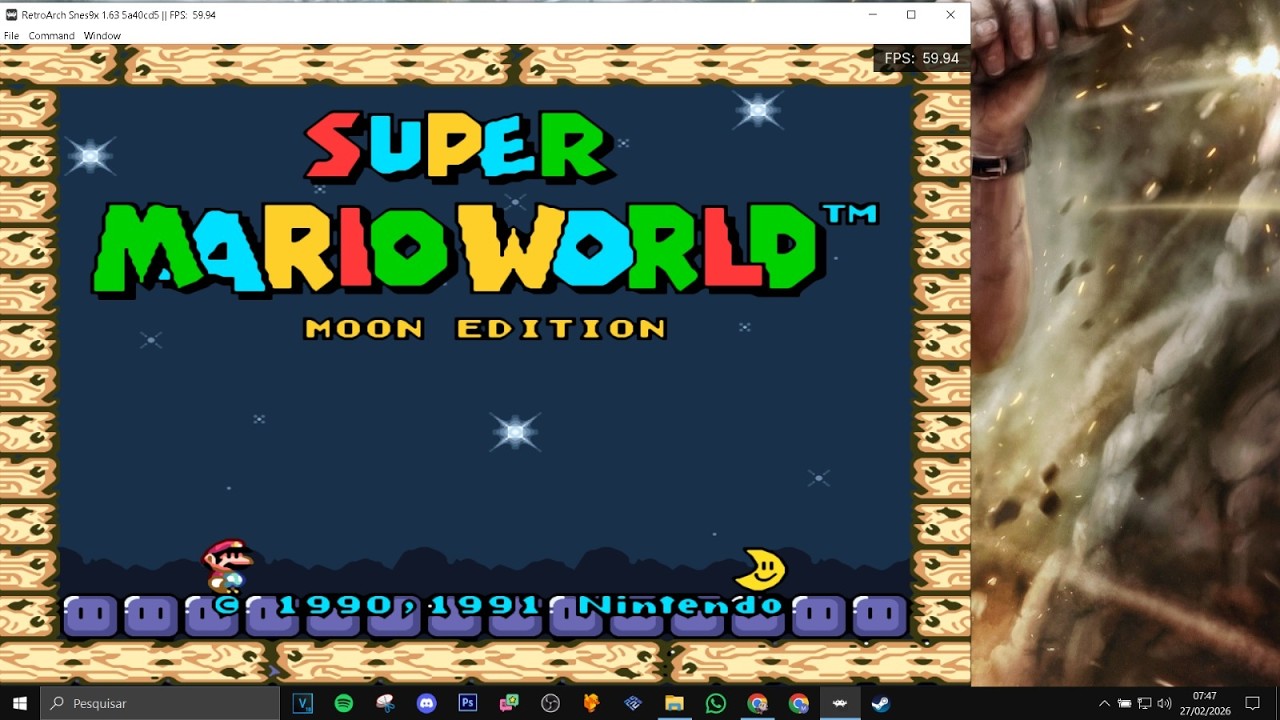Open the Chrome icon beside RetroArch taskbar icon
This screenshot has width=1280, height=720.
(798, 703)
